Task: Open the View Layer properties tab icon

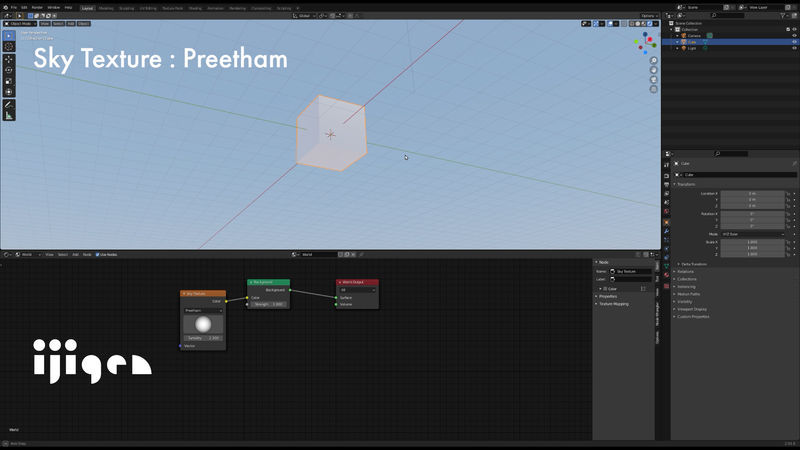Action: pyautogui.click(x=666, y=193)
